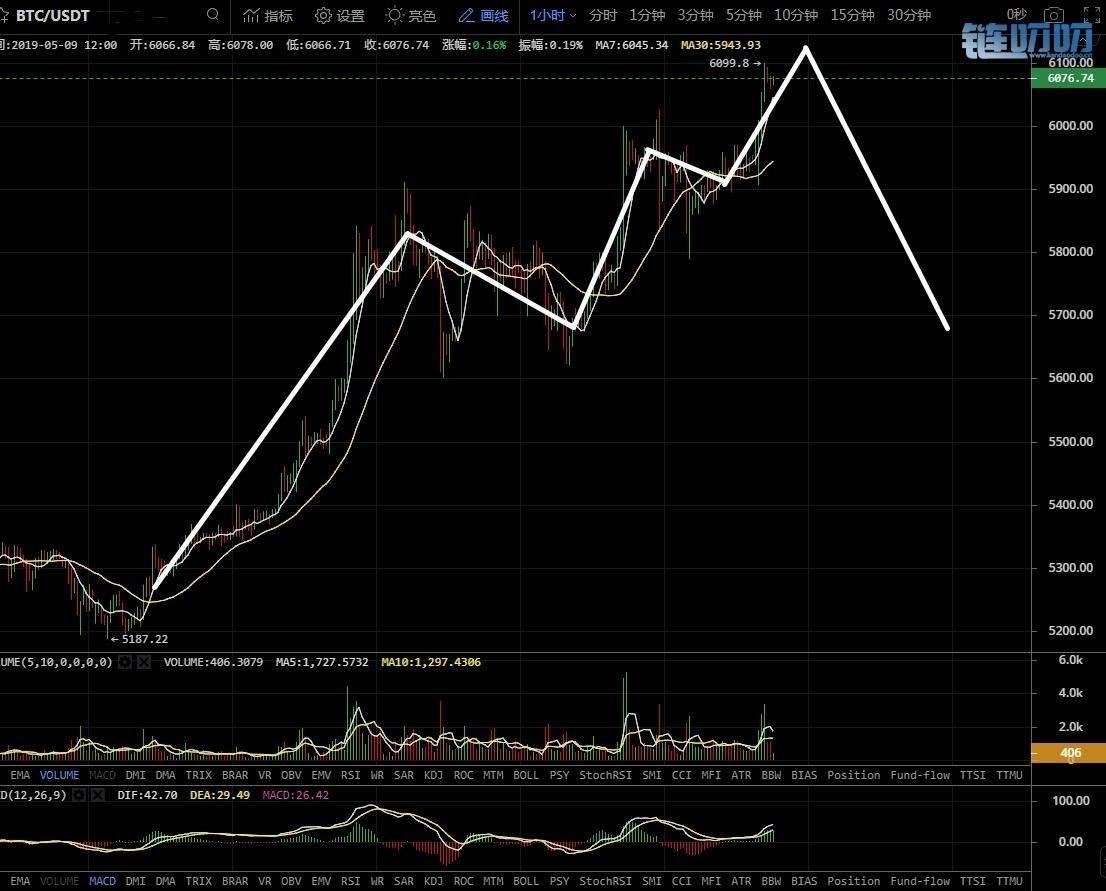This screenshot has height=891, width=1106.
Task: Select Fund-flow in volume panel indicator row
Action: tap(920, 775)
